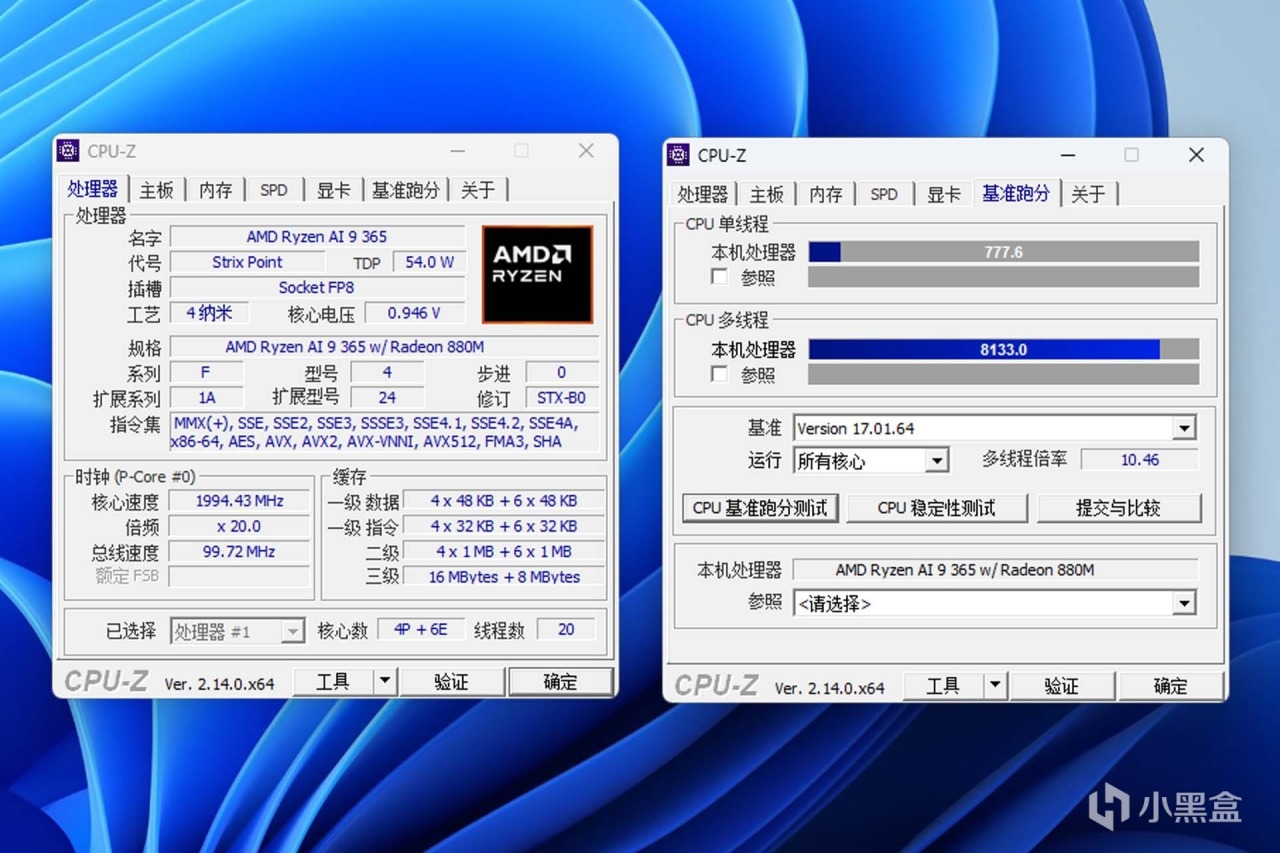Click CPU-Z app icon in right window title bar
The height and width of the screenshot is (853, 1280).
pos(678,155)
